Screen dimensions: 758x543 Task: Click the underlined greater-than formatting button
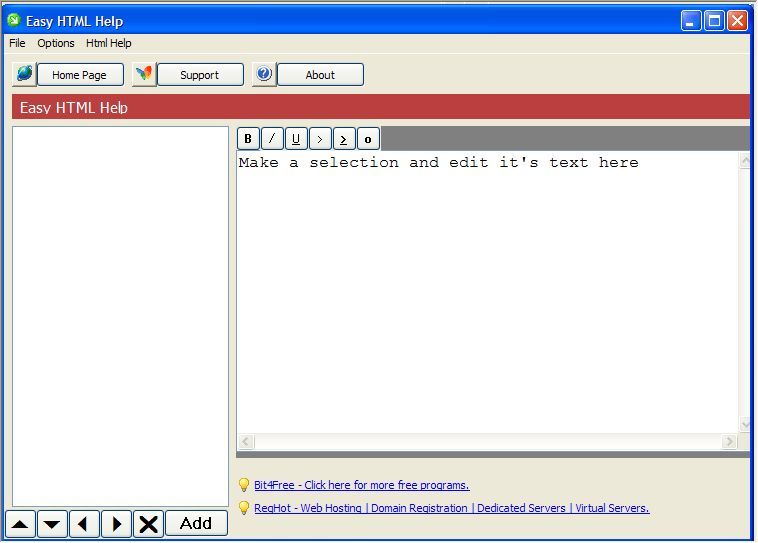[344, 139]
